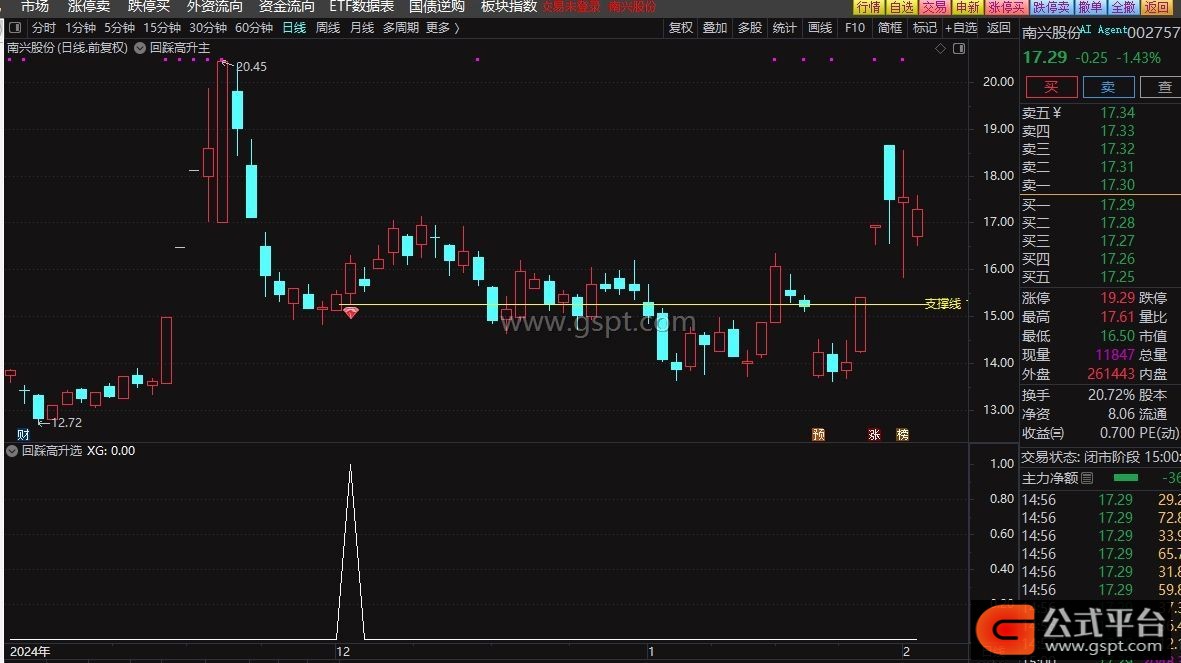Click the 简框 toolbar button

tap(890, 28)
